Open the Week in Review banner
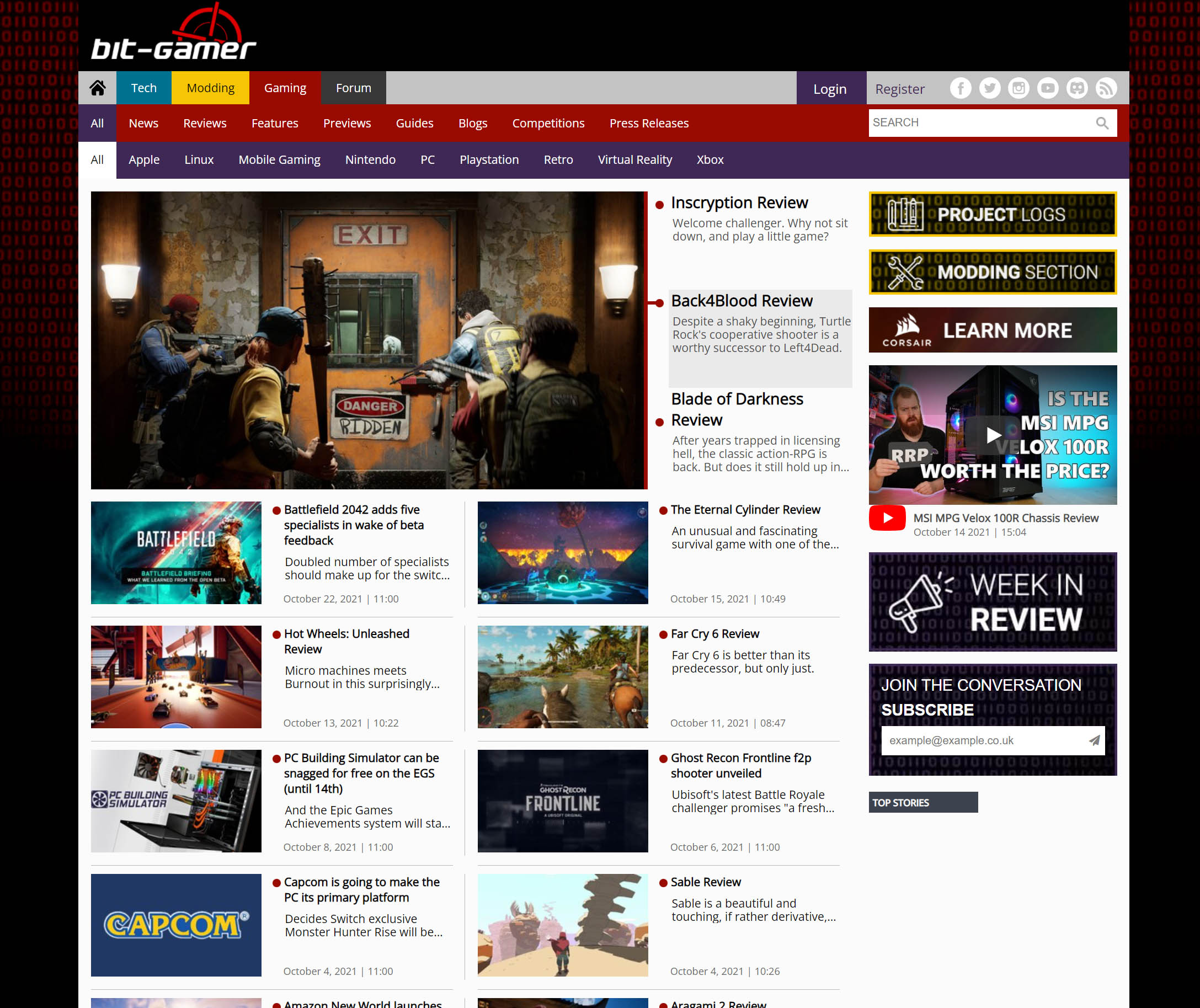The width and height of the screenshot is (1200, 1008). (993, 602)
